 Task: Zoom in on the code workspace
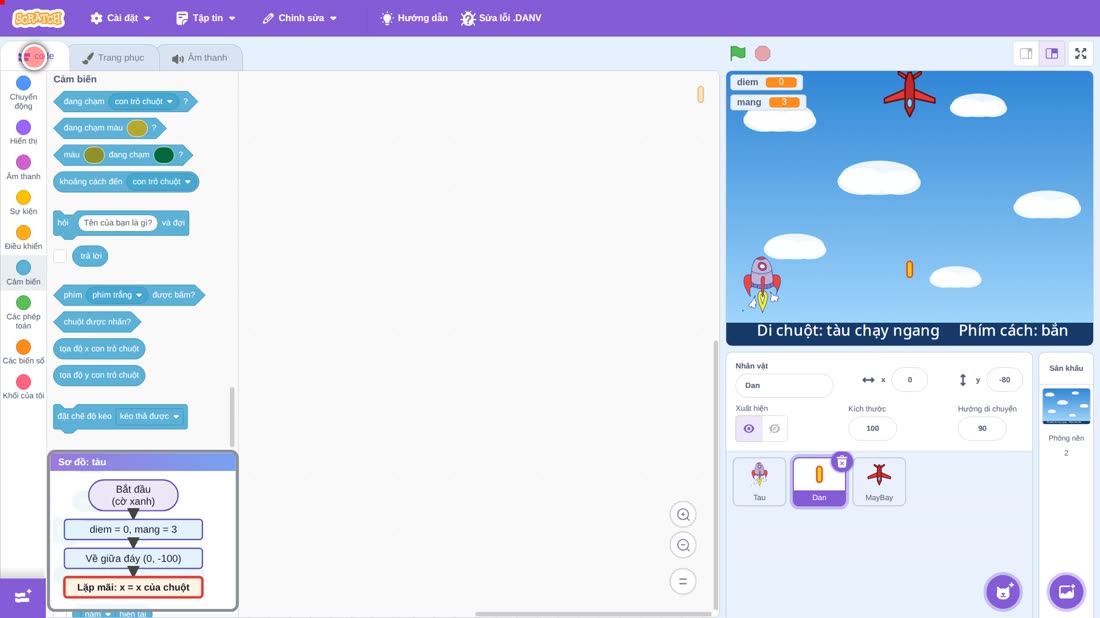683,514
